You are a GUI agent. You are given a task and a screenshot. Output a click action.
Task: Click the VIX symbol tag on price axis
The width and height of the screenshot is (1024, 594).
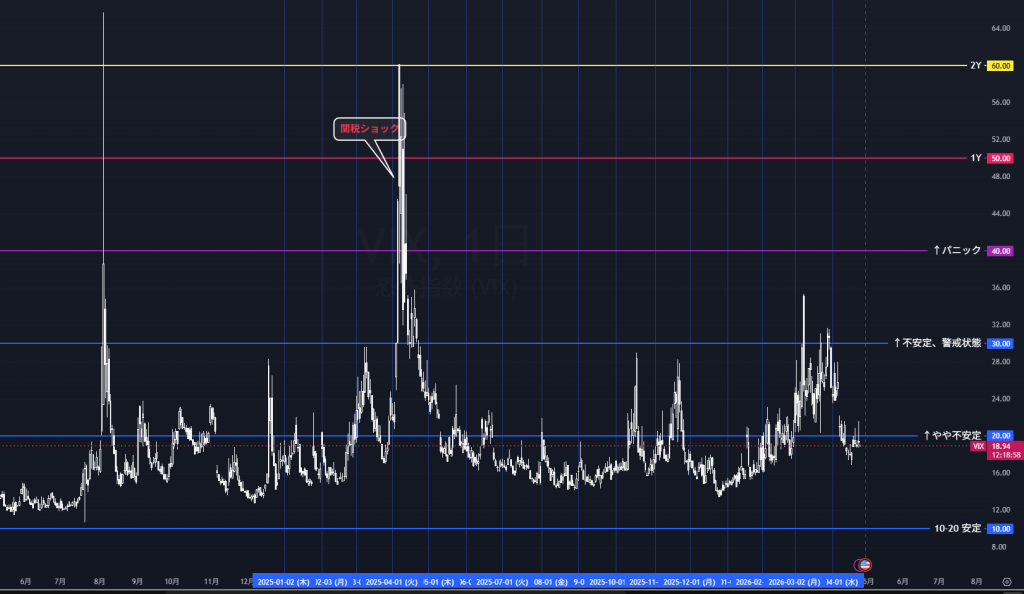tap(978, 446)
